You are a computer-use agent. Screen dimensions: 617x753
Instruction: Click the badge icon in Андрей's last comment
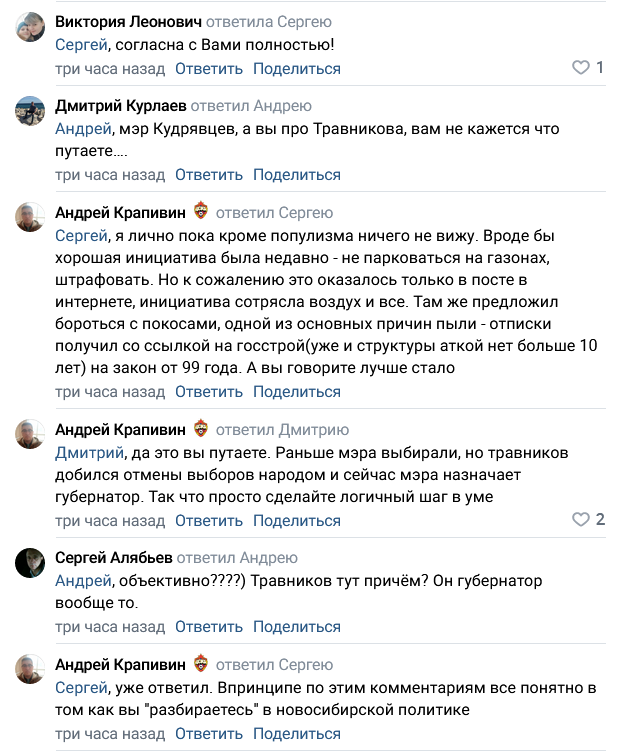click(x=202, y=664)
